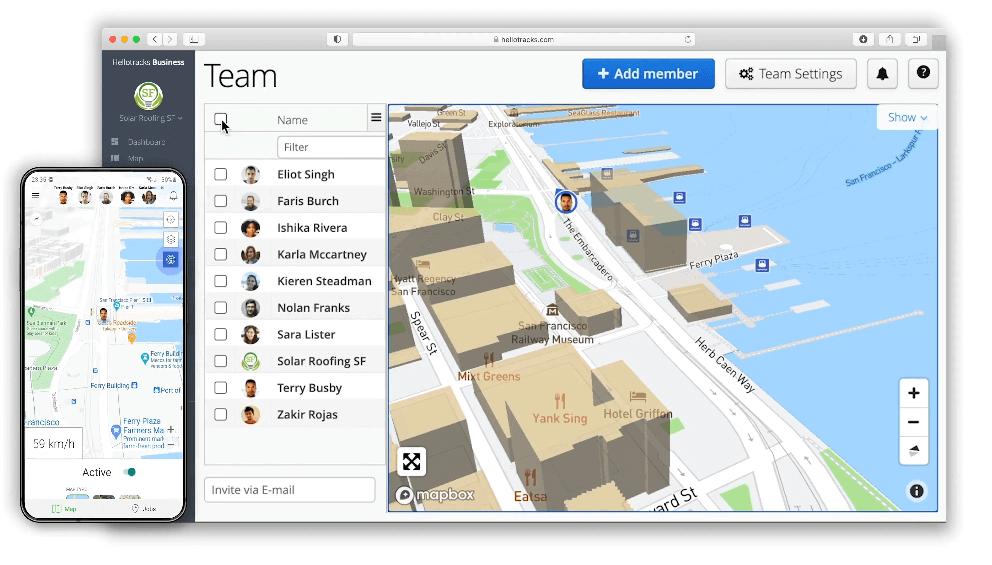The height and width of the screenshot is (565, 992).
Task: Go to Dashboard in the sidebar
Action: [x=146, y=142]
